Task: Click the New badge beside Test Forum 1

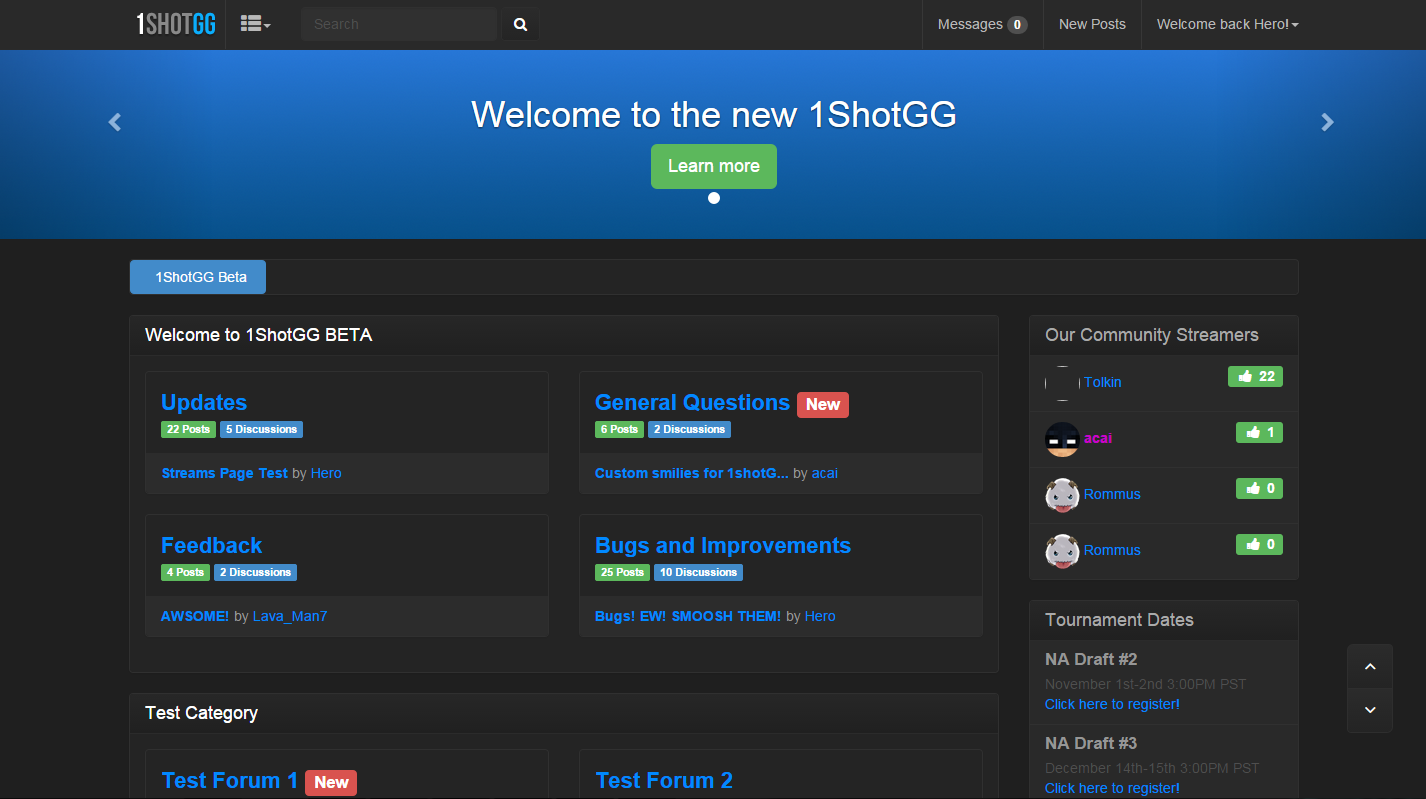Action: [331, 782]
